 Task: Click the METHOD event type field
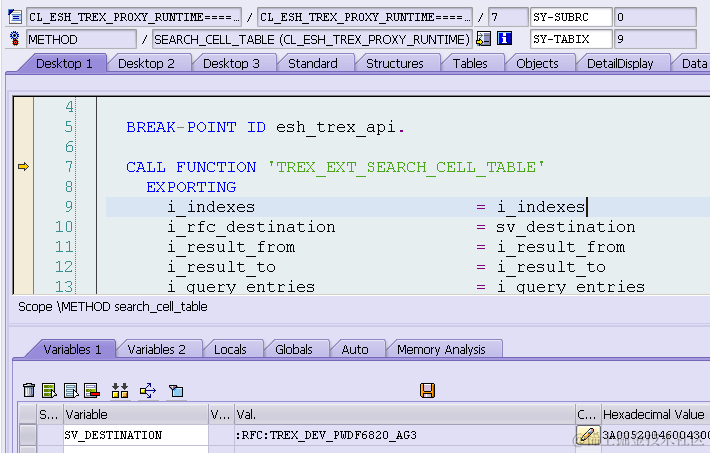pyautogui.click(x=82, y=39)
